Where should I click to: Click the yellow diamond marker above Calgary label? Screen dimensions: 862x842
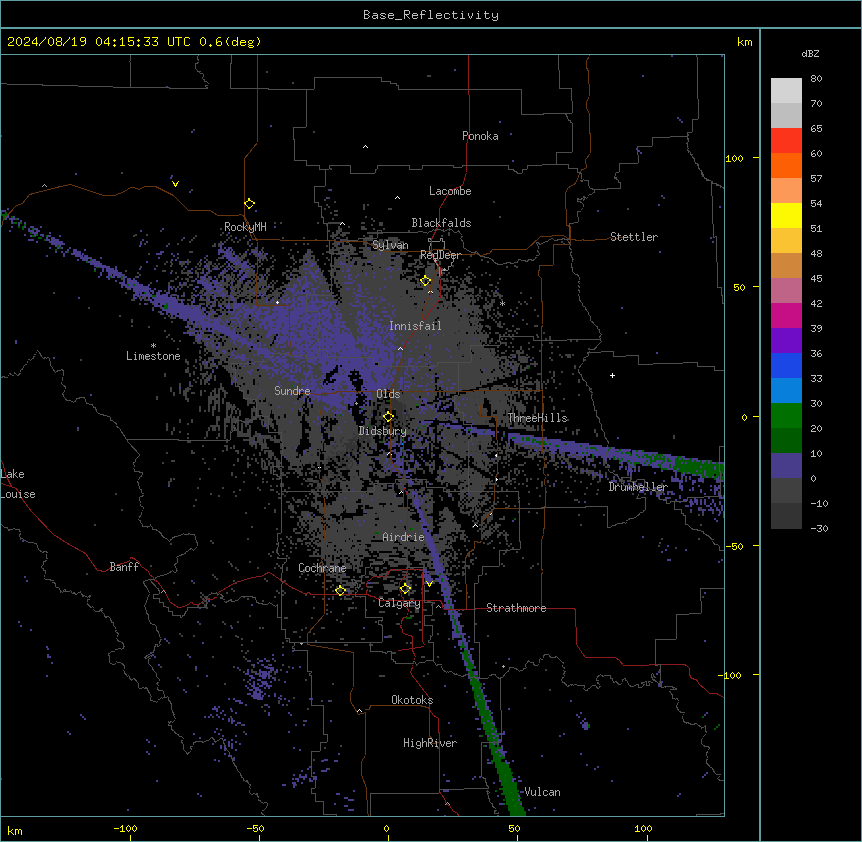[x=405, y=589]
